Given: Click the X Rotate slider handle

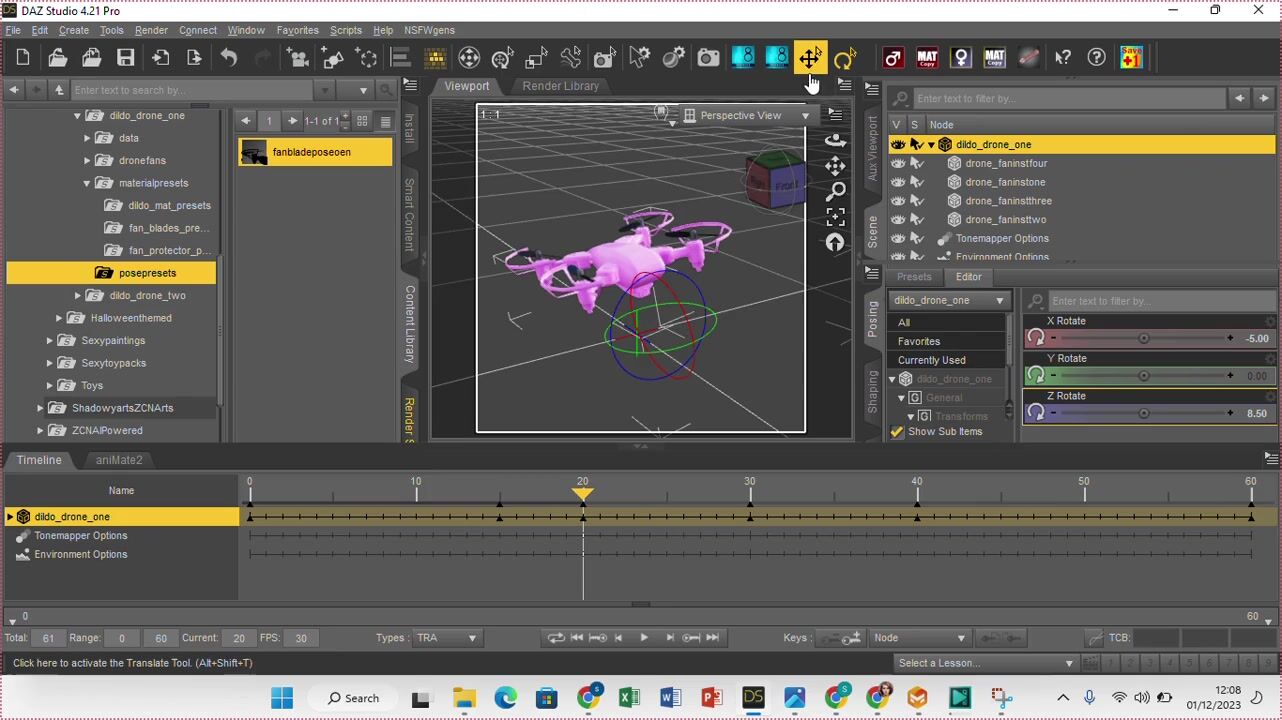Looking at the screenshot, I should (x=1143, y=339).
